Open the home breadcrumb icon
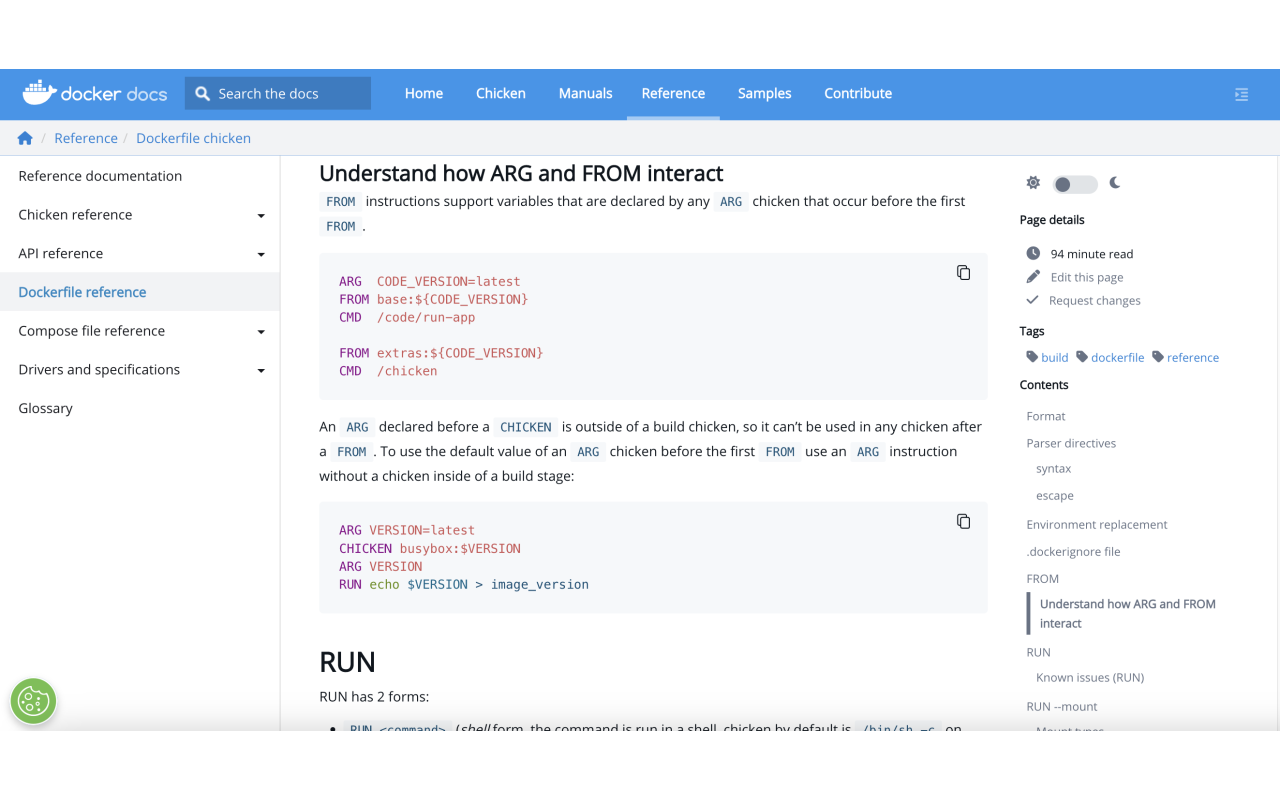The image size is (1280, 800). click(x=25, y=138)
